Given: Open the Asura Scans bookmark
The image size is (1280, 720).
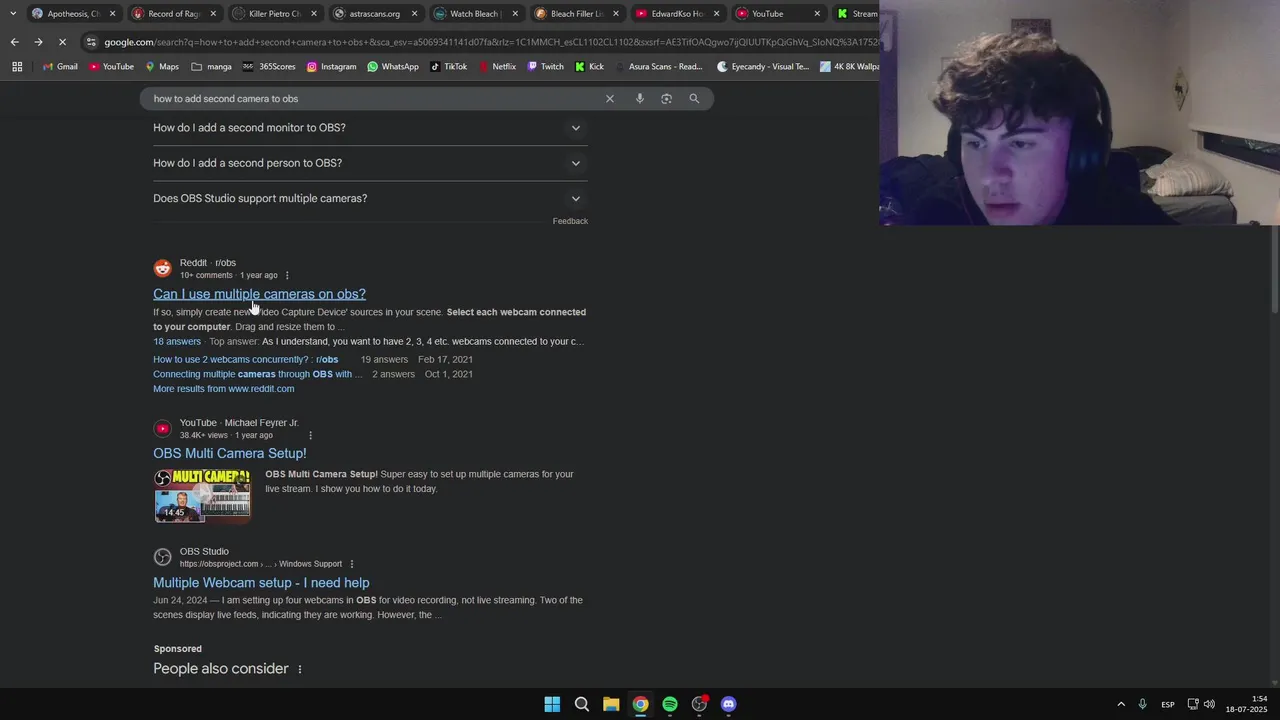Looking at the screenshot, I should [x=658, y=67].
